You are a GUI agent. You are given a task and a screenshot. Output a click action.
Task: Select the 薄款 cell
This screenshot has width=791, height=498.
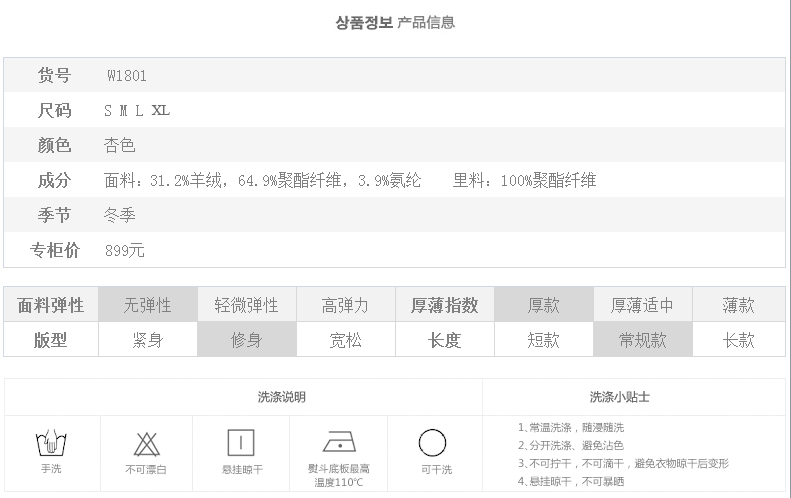click(739, 304)
